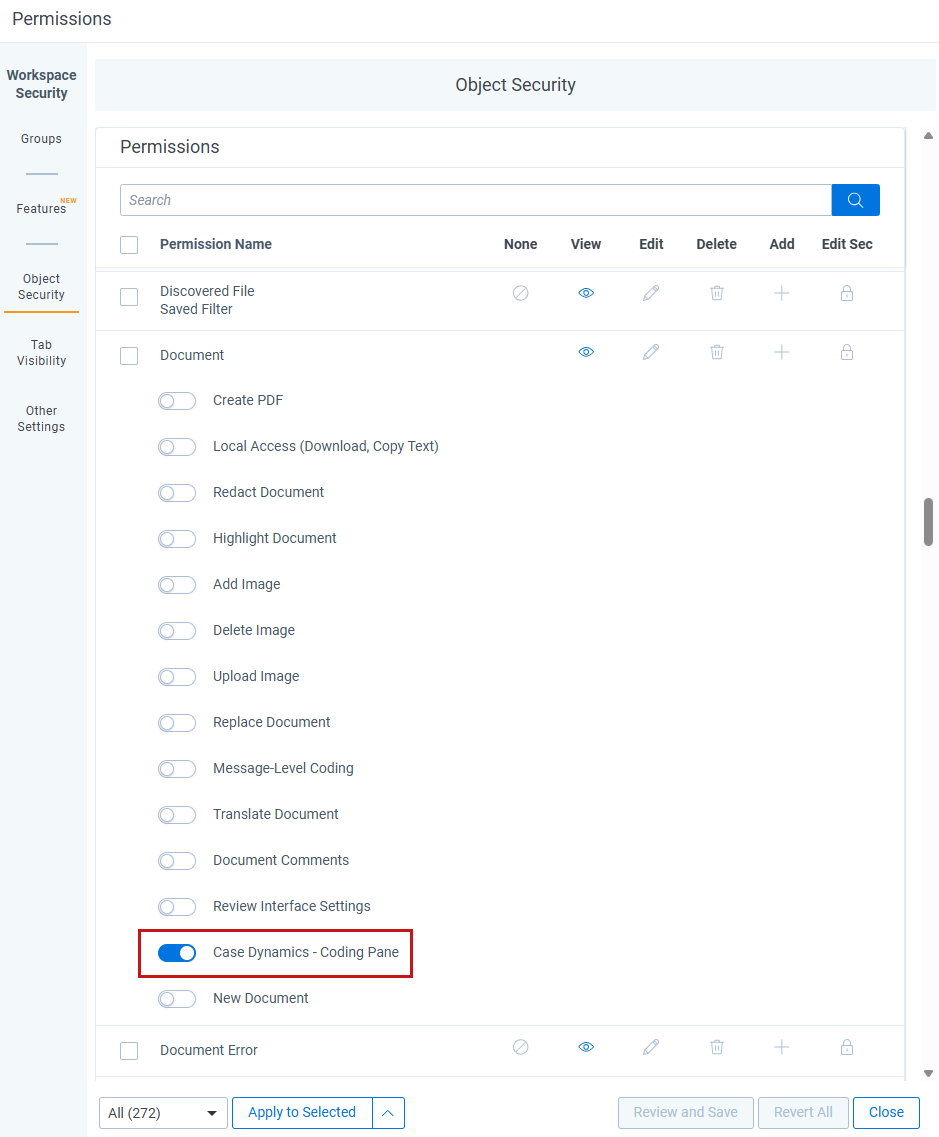Click Delete trash icon for Document Error

click(716, 1047)
